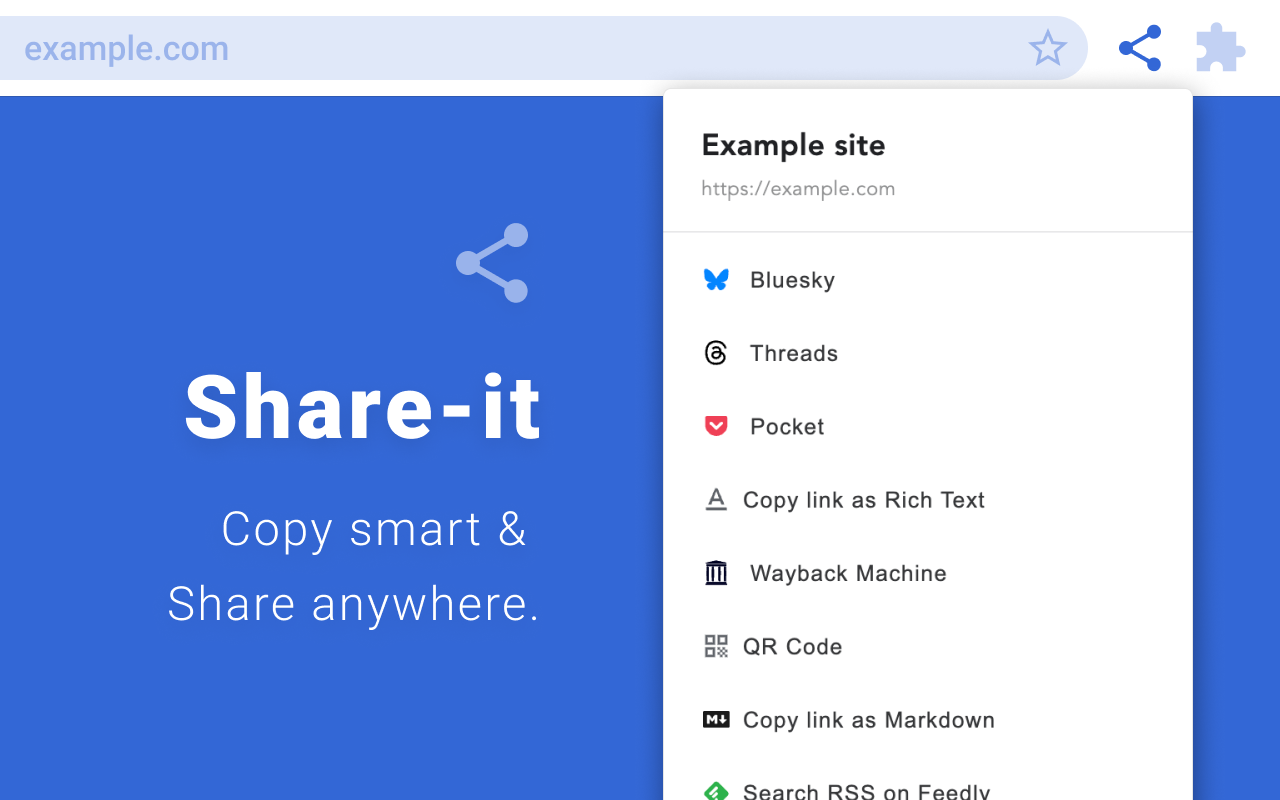This screenshot has width=1280, height=800.
Task: Click the Wayback Machine archive icon
Action: [716, 573]
